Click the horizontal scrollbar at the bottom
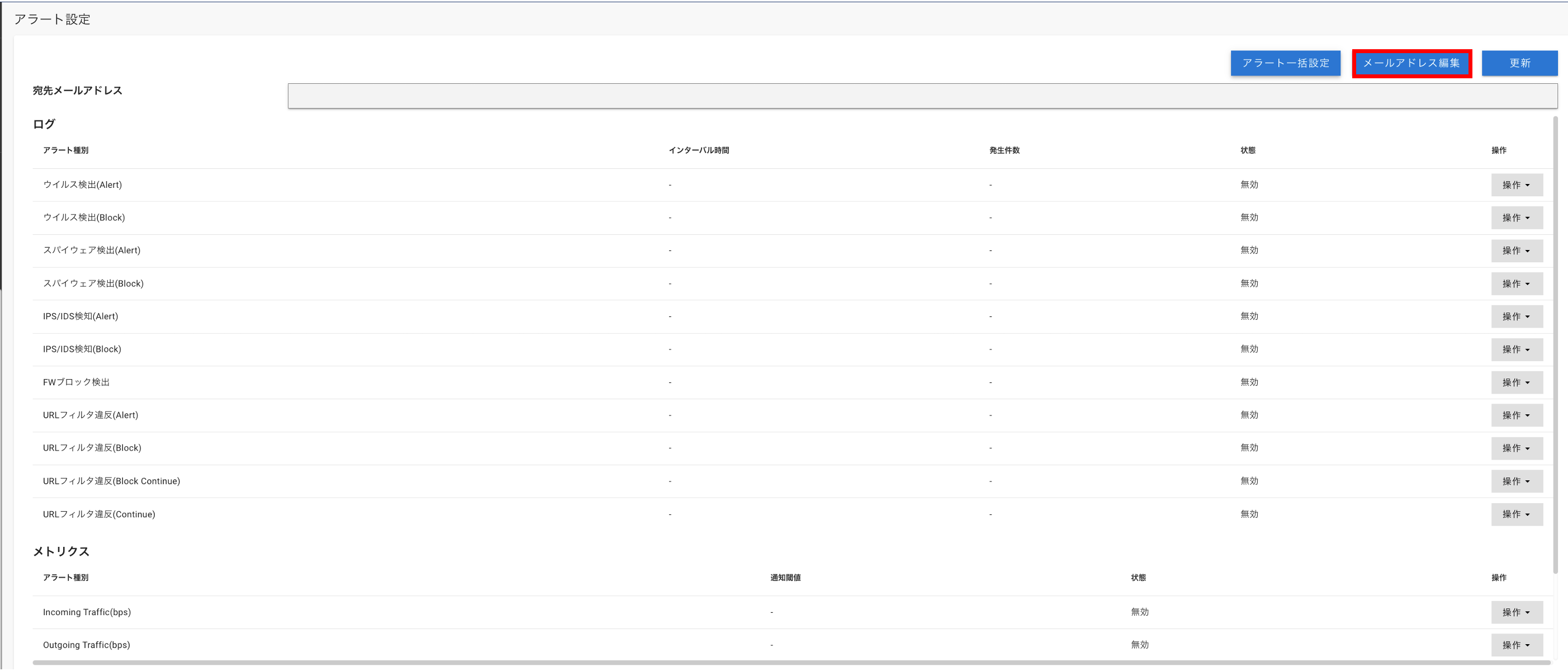1568x671 pixels. [x=792, y=663]
